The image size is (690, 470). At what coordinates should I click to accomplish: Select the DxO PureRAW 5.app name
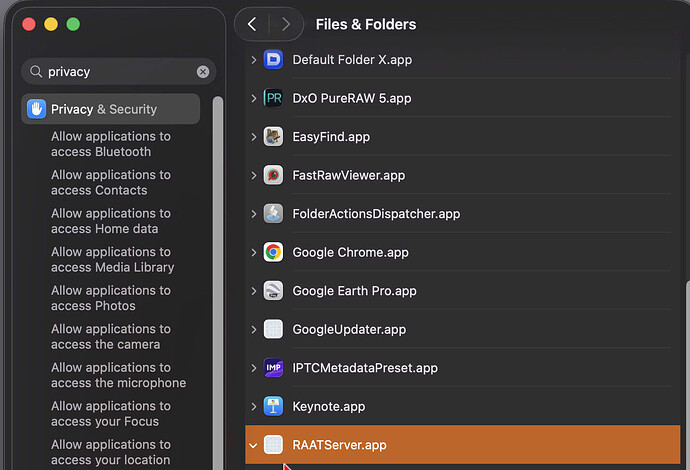(x=352, y=98)
